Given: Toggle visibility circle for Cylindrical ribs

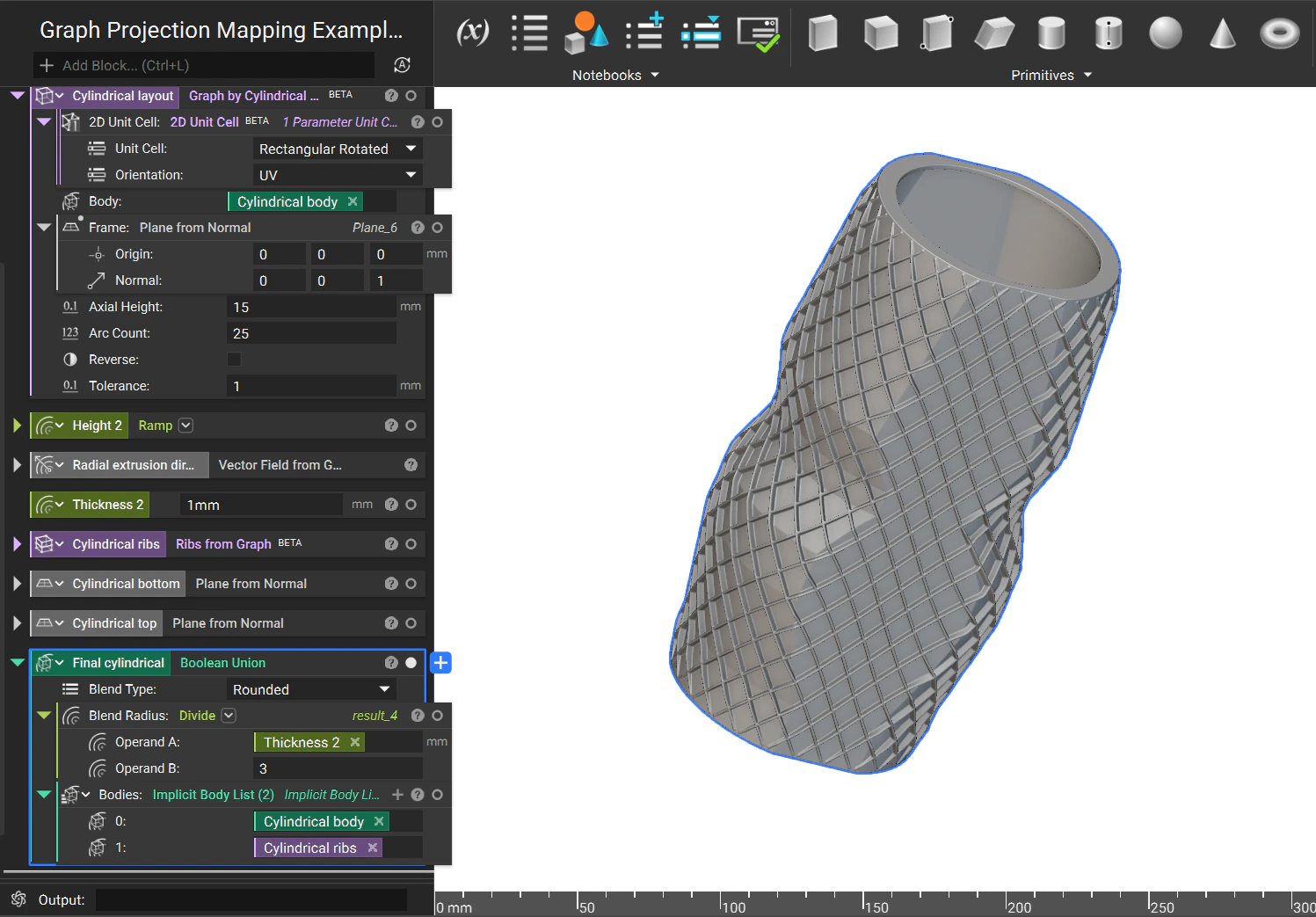Looking at the screenshot, I should (411, 544).
